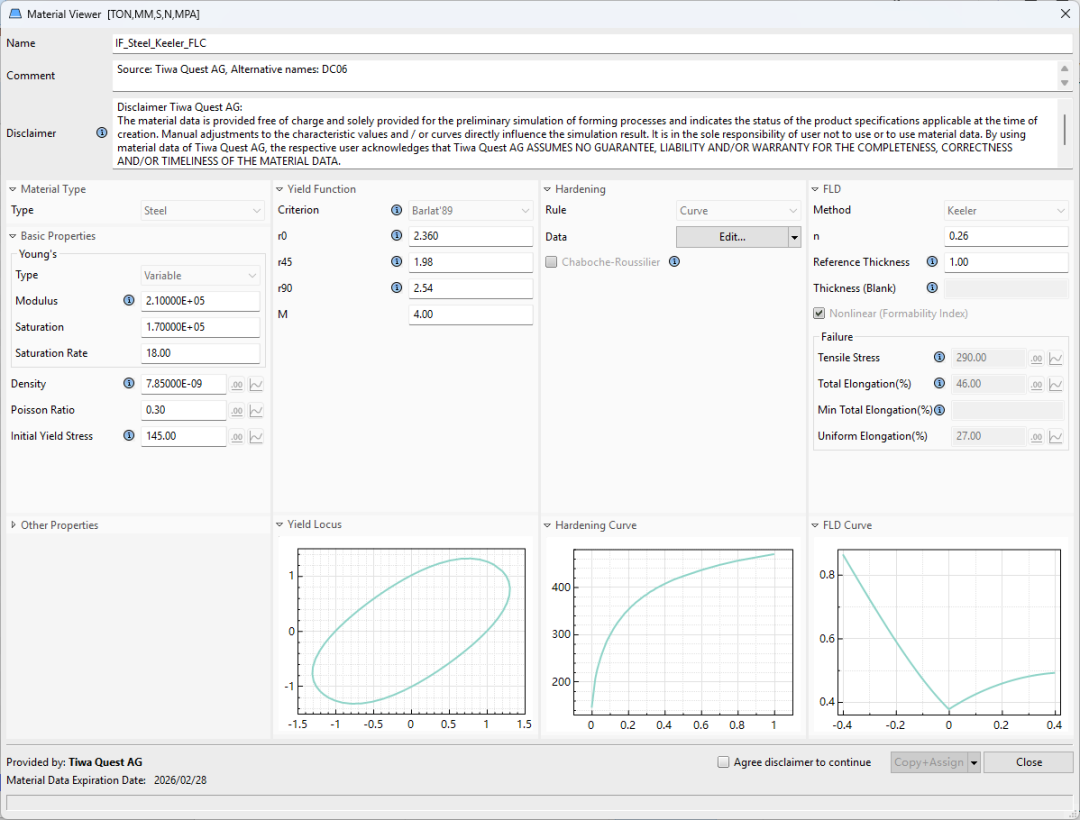Viewport: 1080px width, 820px height.
Task: Open the Hardening Rule dropdown
Action: click(739, 211)
